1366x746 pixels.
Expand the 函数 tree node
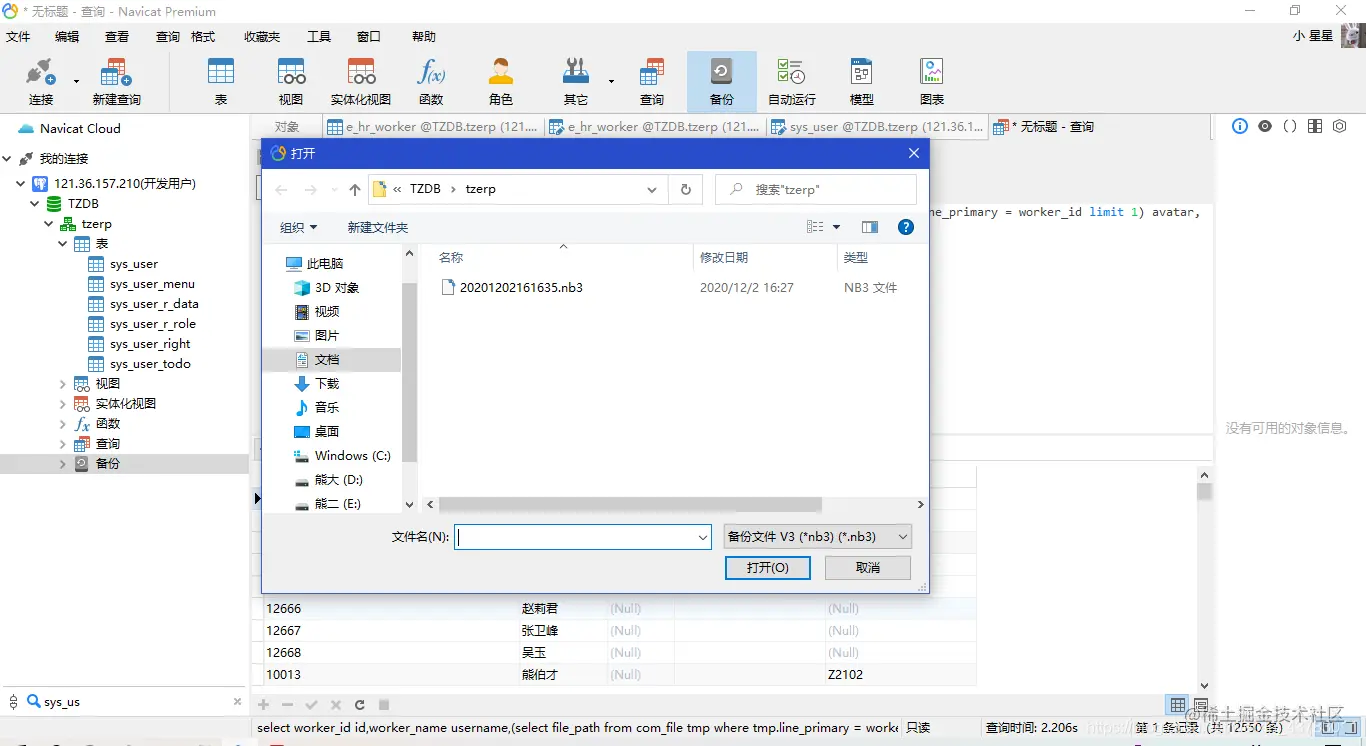(x=62, y=424)
